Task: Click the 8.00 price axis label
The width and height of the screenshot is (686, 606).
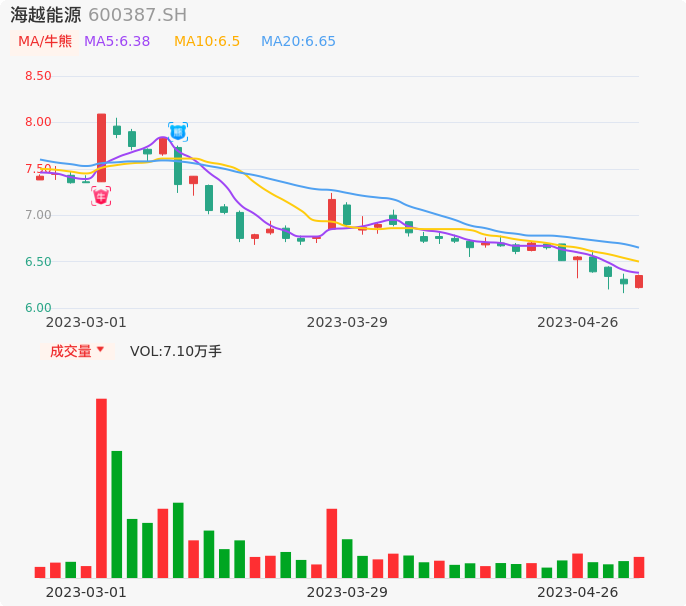Action: 38,122
